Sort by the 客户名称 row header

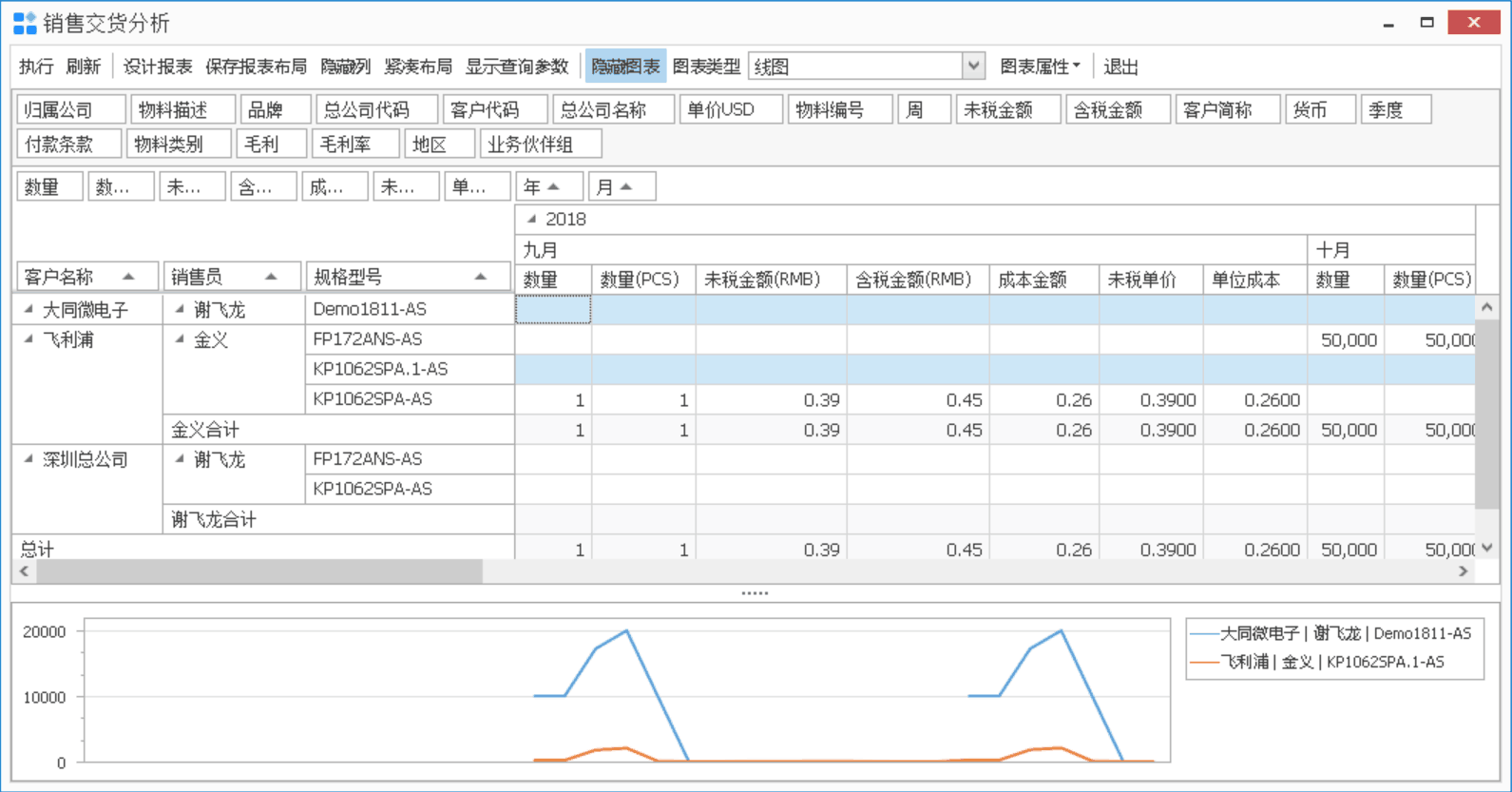[86, 277]
